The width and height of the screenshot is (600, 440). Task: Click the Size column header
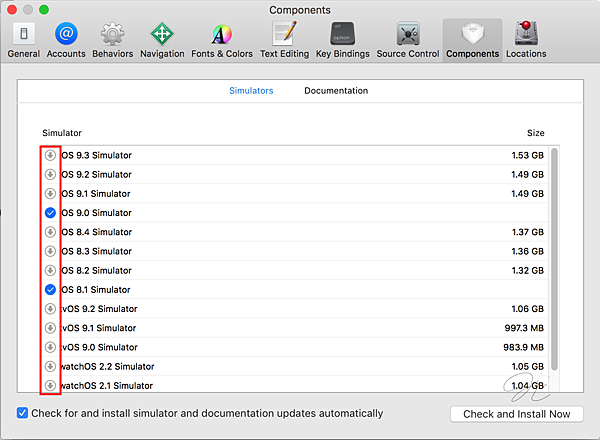tap(535, 133)
